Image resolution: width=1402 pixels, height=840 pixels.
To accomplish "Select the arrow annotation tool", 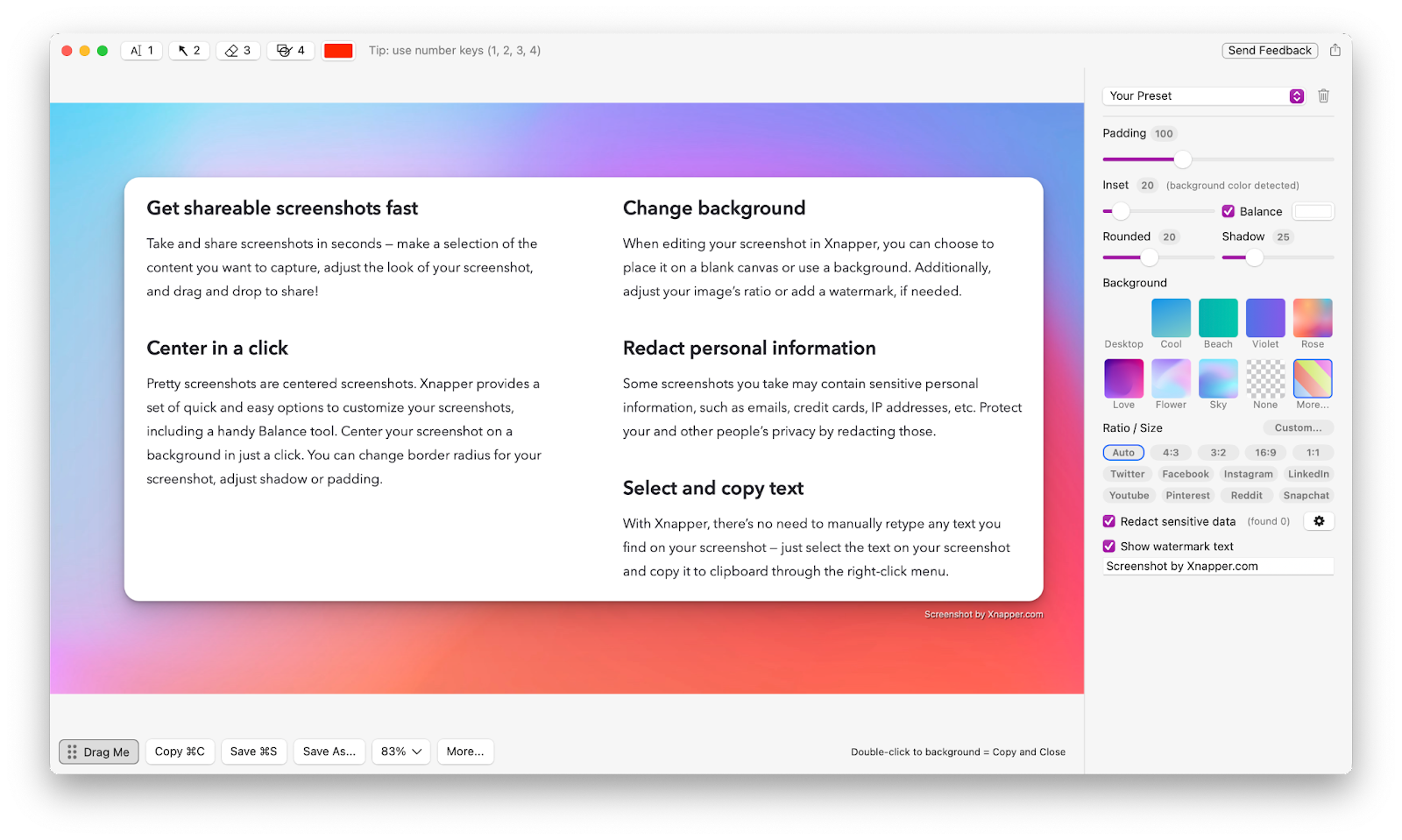I will coord(188,50).
